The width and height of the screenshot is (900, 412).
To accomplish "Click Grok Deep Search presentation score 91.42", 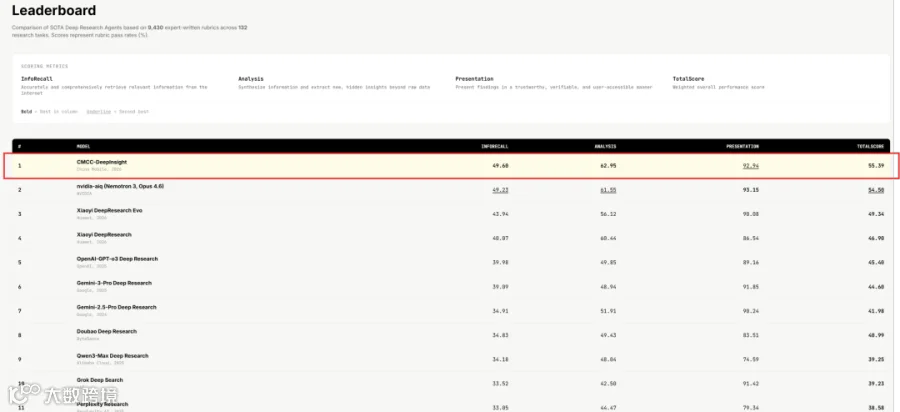I will [751, 383].
